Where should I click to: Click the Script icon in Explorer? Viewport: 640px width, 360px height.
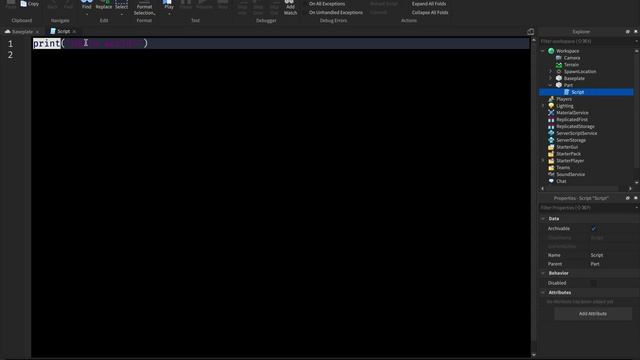(x=567, y=92)
